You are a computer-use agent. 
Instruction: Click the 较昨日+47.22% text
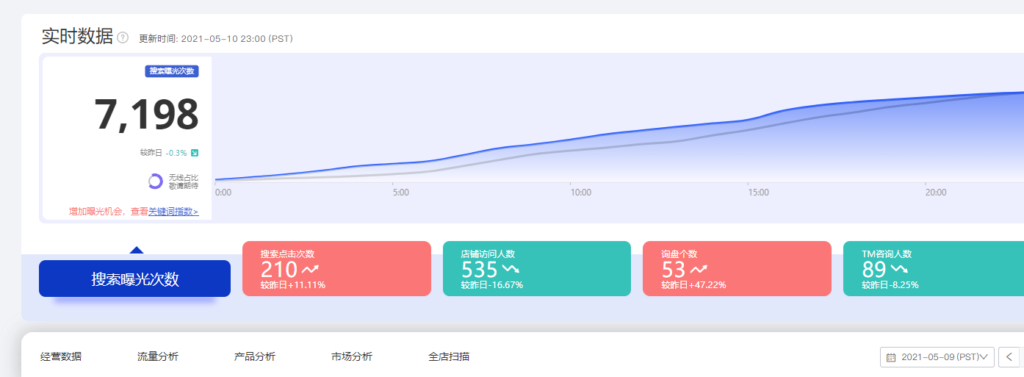click(x=694, y=285)
